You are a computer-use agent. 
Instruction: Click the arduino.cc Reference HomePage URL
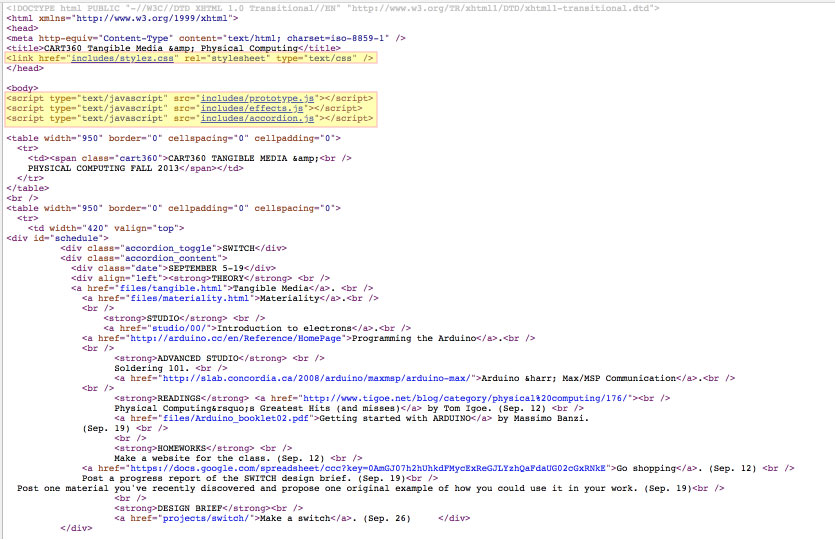[x=235, y=338]
